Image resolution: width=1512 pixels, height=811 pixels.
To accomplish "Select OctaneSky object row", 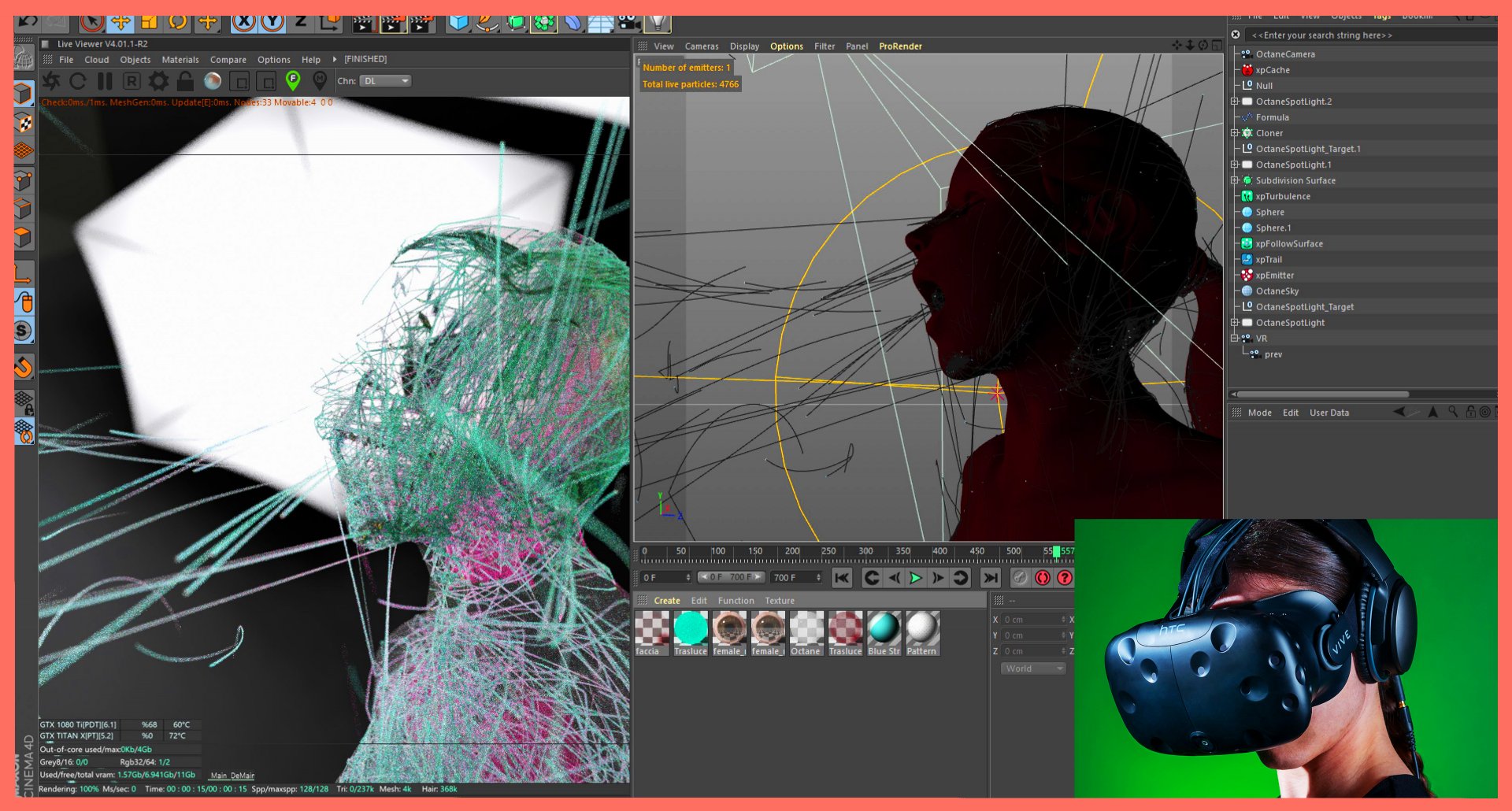I will click(1364, 291).
